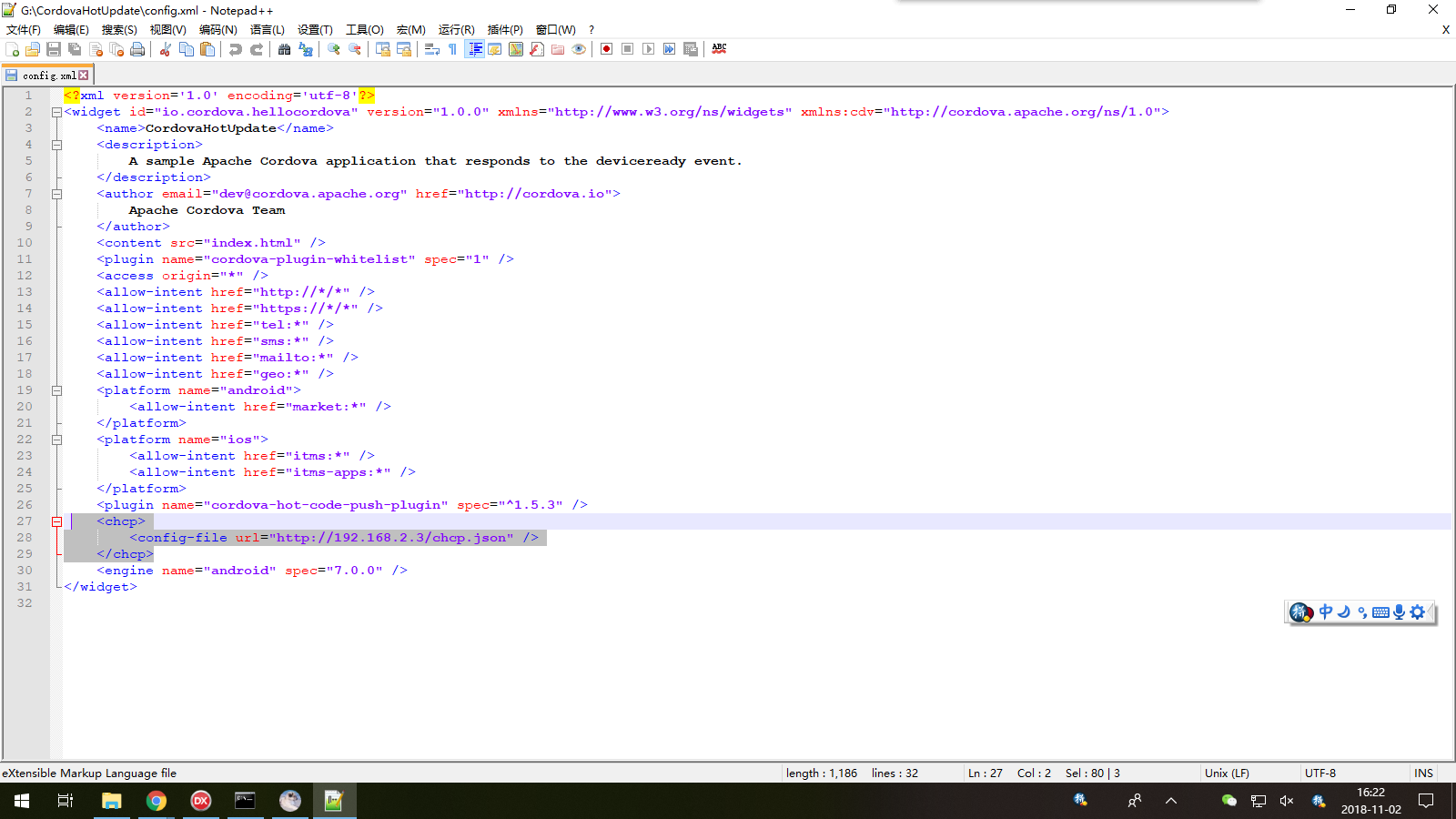1456x819 pixels.
Task: Click the IME floating bar microphone icon
Action: (1400, 612)
